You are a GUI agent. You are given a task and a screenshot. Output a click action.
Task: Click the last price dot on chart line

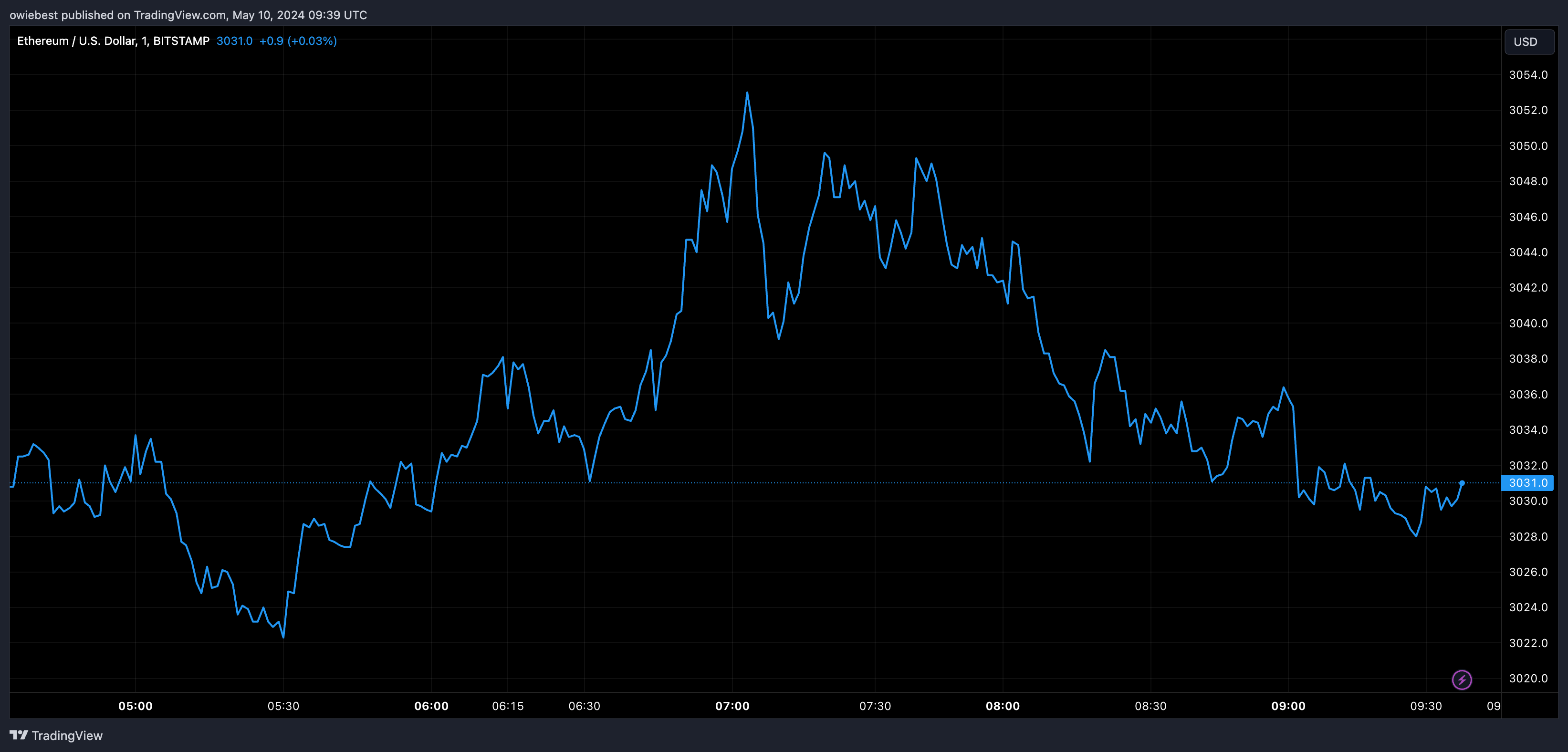1462,483
